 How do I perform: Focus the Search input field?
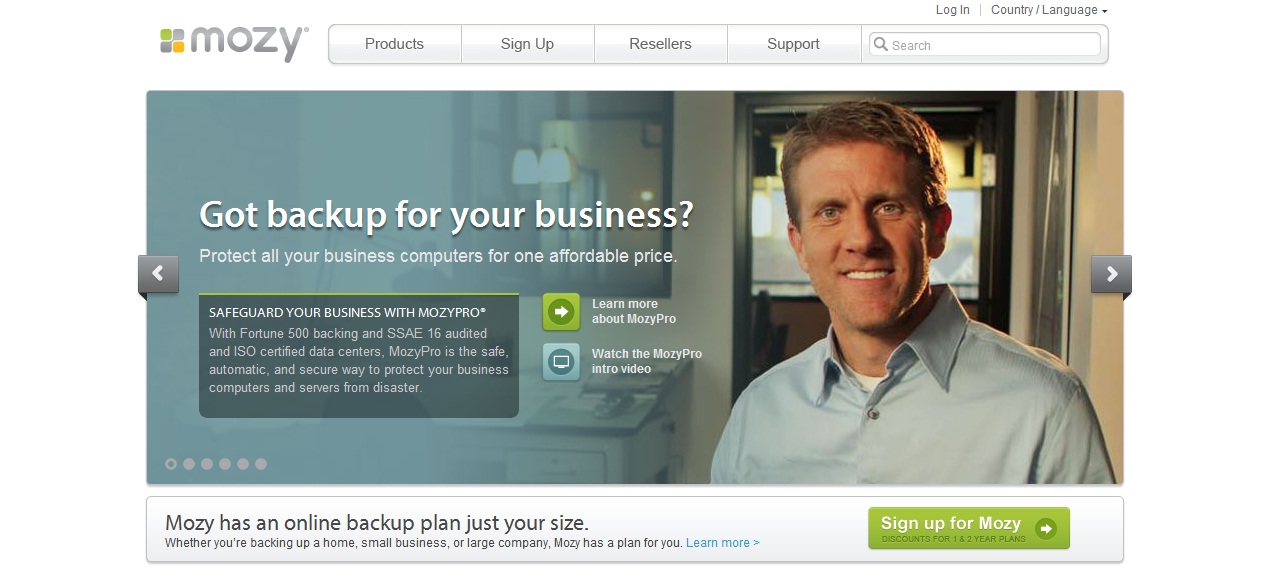985,44
